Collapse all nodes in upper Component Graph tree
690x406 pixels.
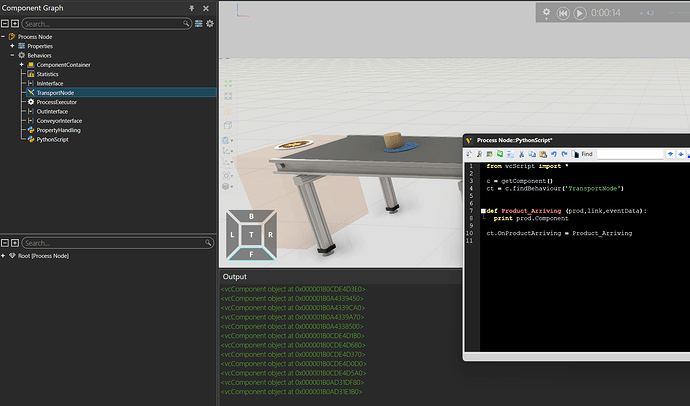[x=5, y=24]
